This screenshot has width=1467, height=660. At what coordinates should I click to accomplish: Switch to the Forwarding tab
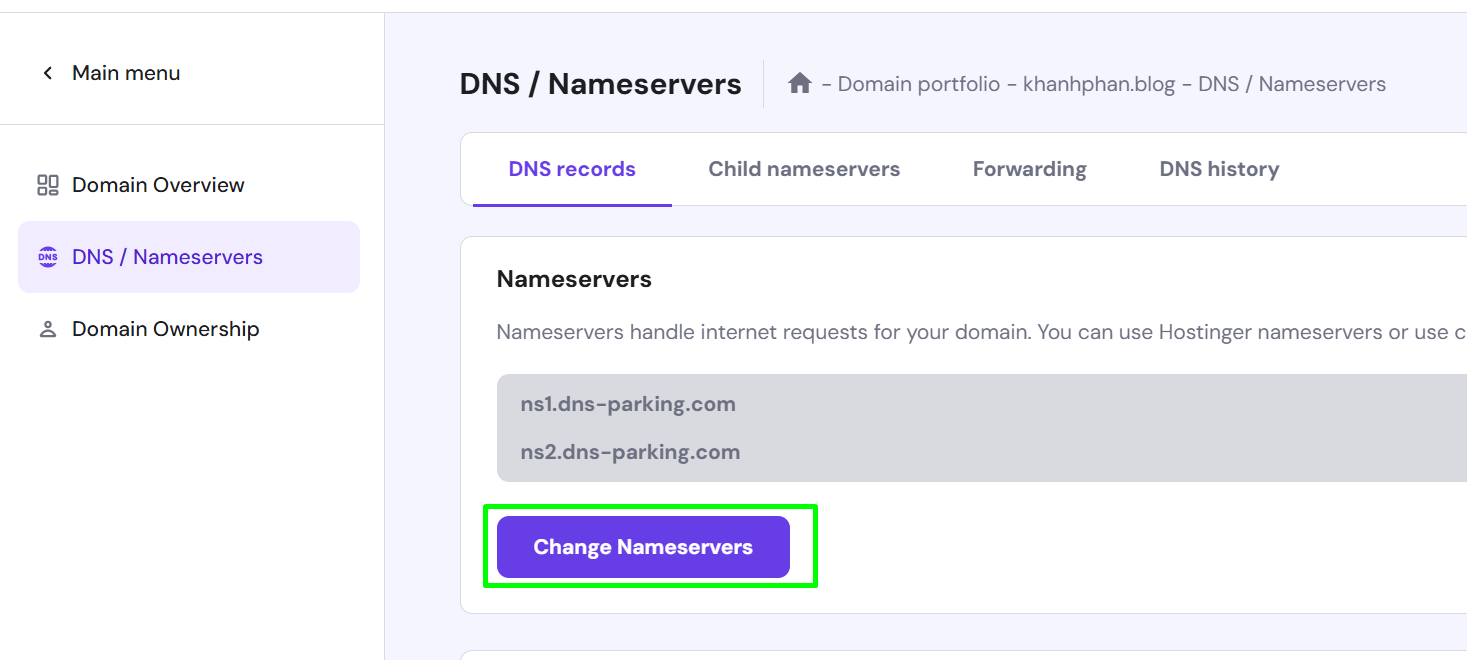pos(1030,169)
